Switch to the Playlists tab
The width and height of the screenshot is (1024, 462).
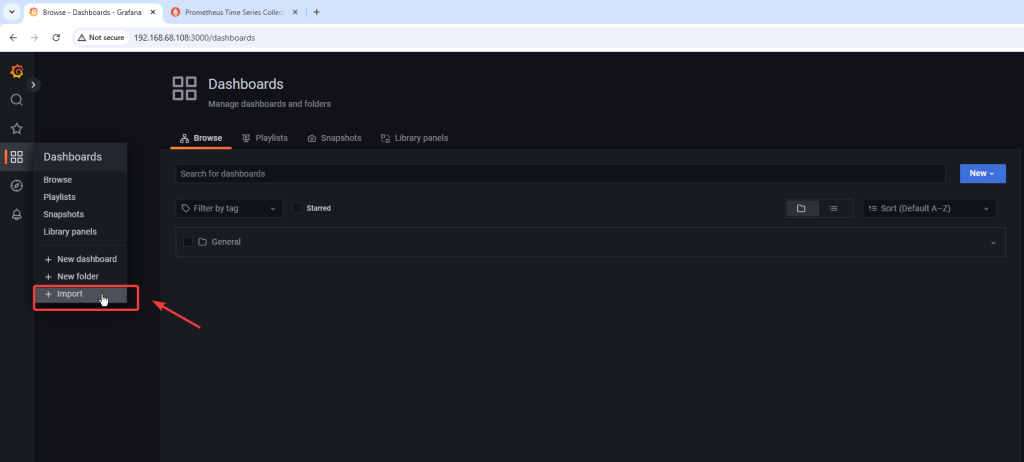point(264,138)
